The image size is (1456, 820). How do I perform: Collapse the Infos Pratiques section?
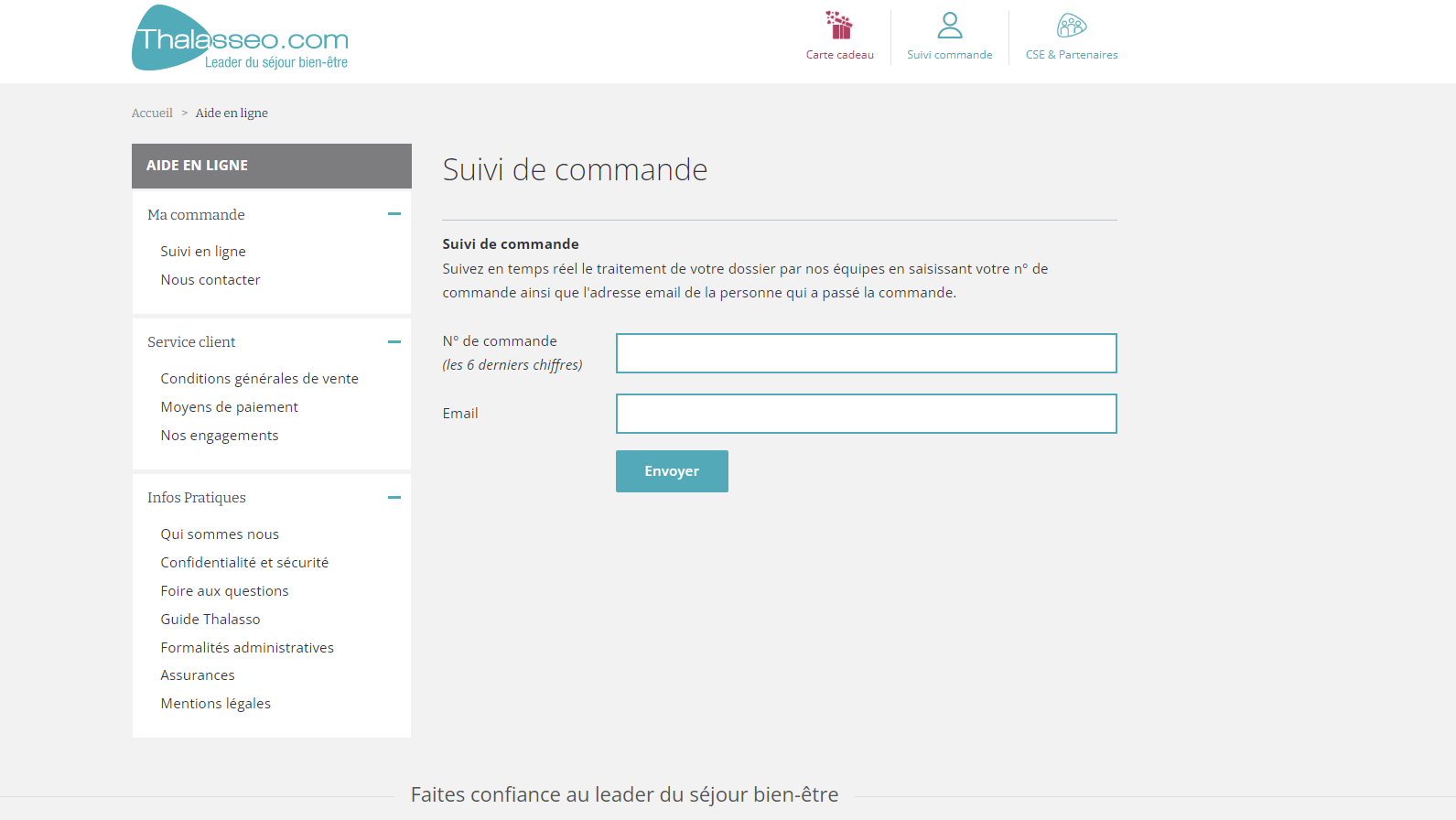click(394, 497)
